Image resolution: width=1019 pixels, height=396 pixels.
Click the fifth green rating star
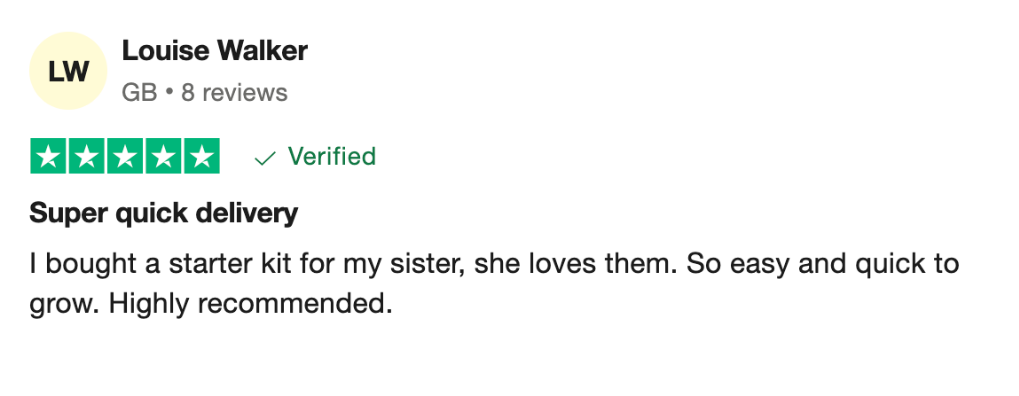click(201, 156)
